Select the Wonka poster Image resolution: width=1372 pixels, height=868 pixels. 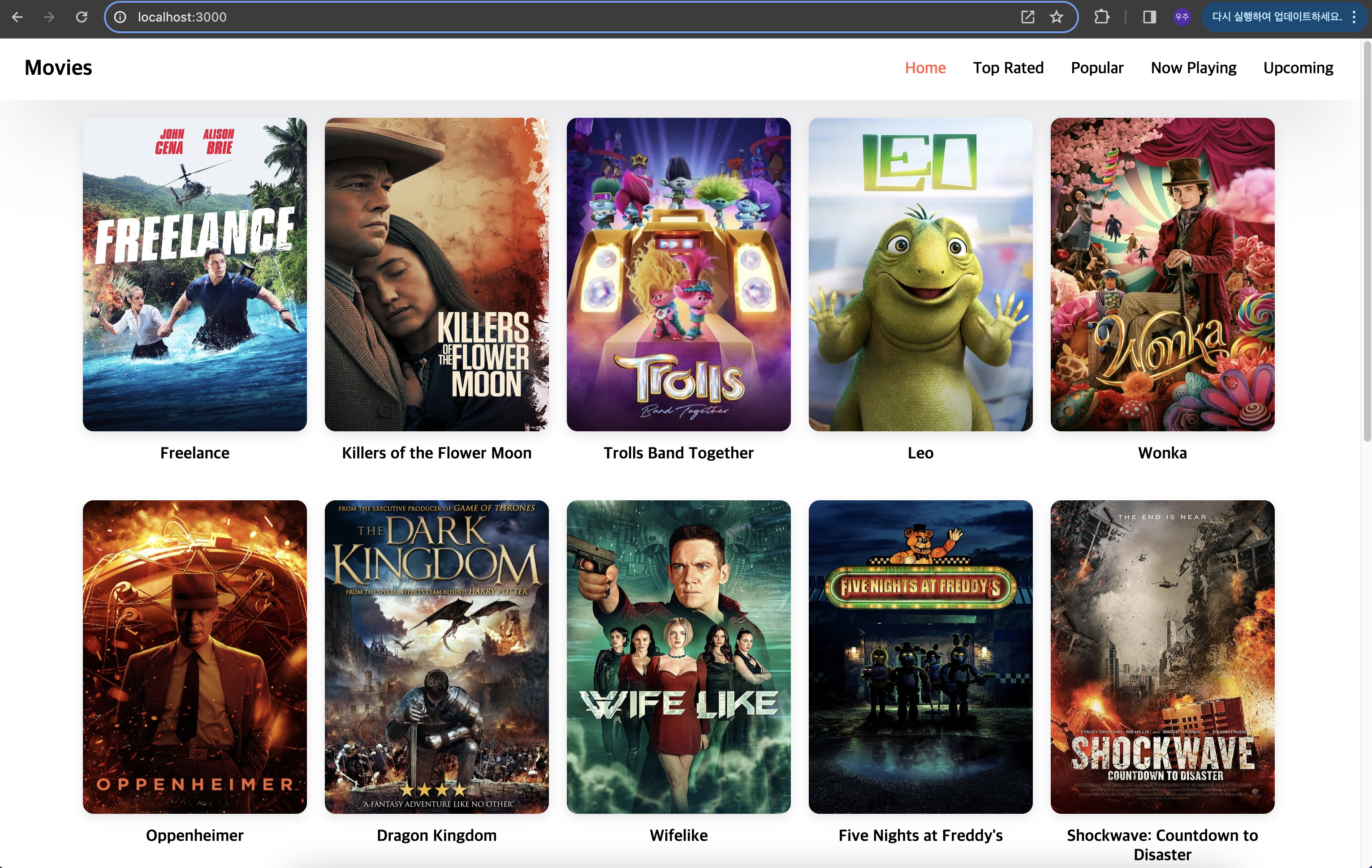click(1162, 274)
